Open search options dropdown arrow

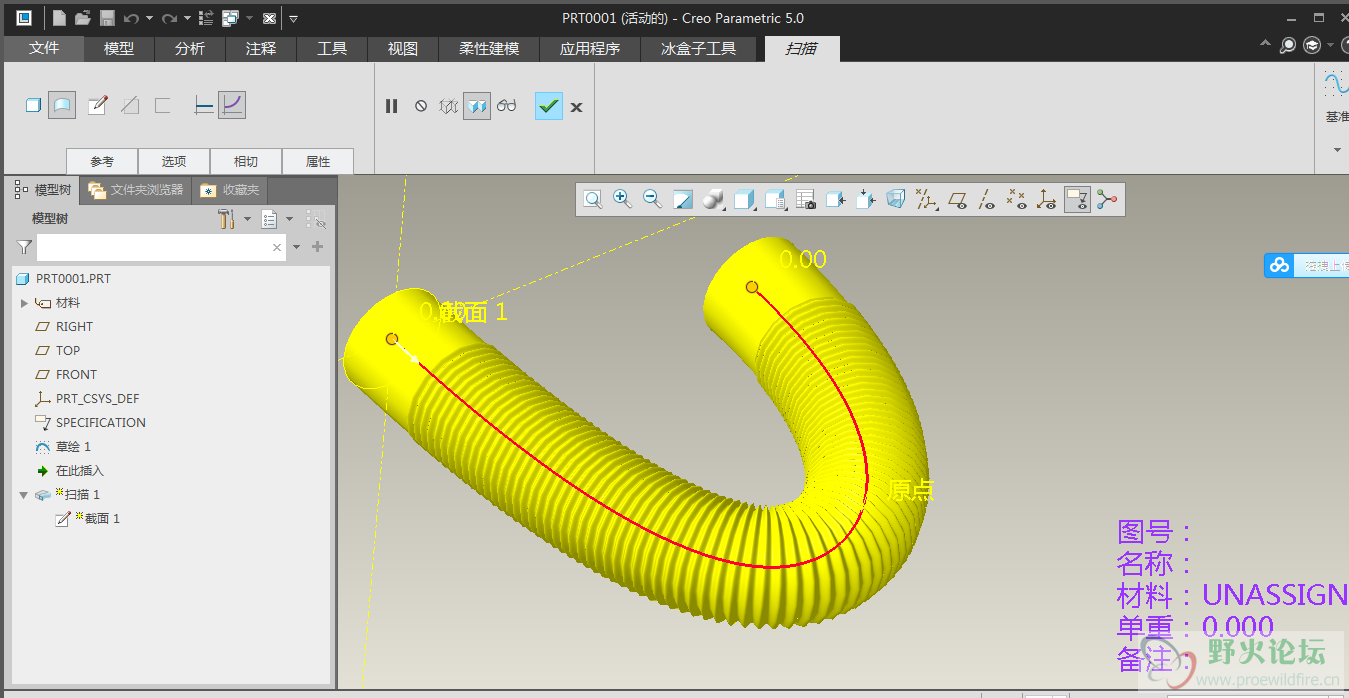coord(297,247)
